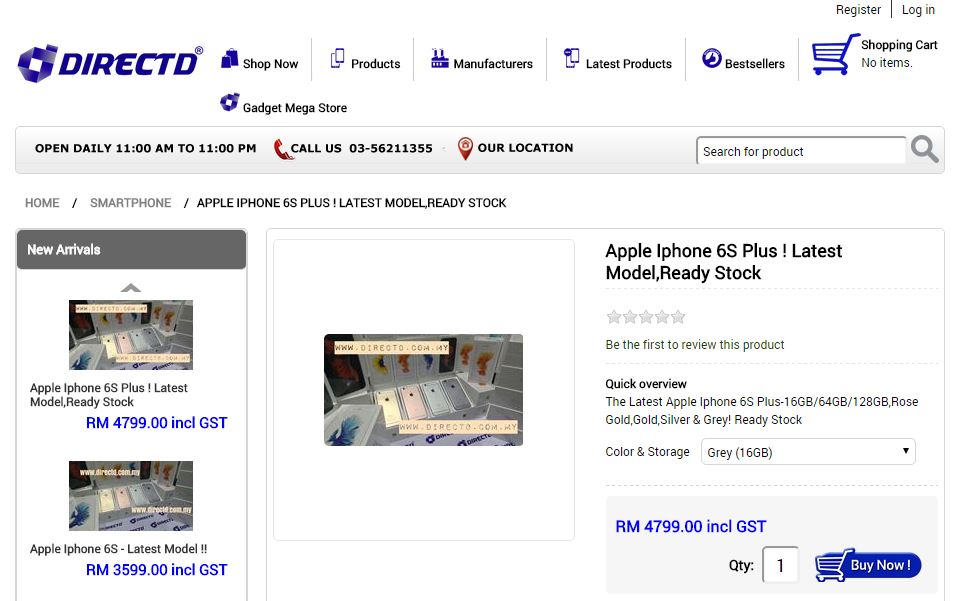Open iPhone 6S Latest Model sidebar thumbnail
The height and width of the screenshot is (601, 959).
click(x=131, y=496)
